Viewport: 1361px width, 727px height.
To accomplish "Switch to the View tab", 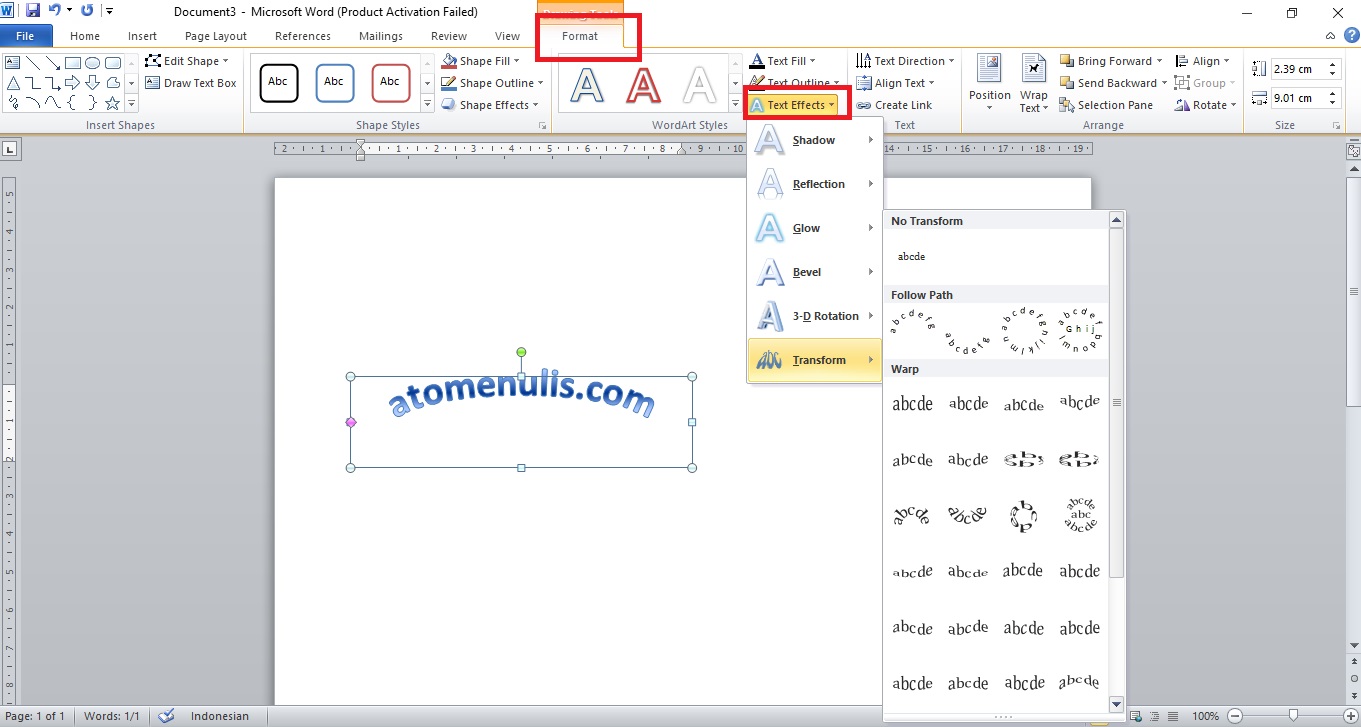I will 507,36.
